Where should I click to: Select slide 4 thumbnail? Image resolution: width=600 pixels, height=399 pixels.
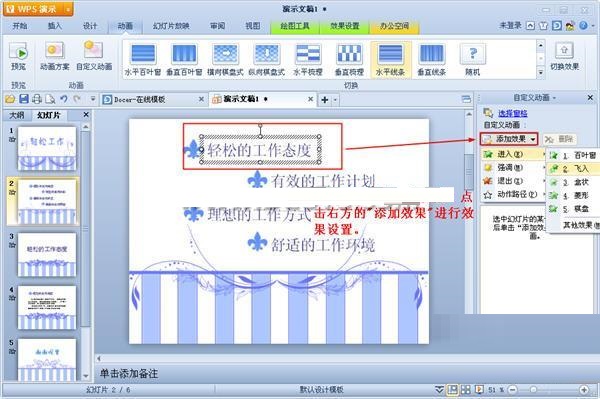pos(47,307)
